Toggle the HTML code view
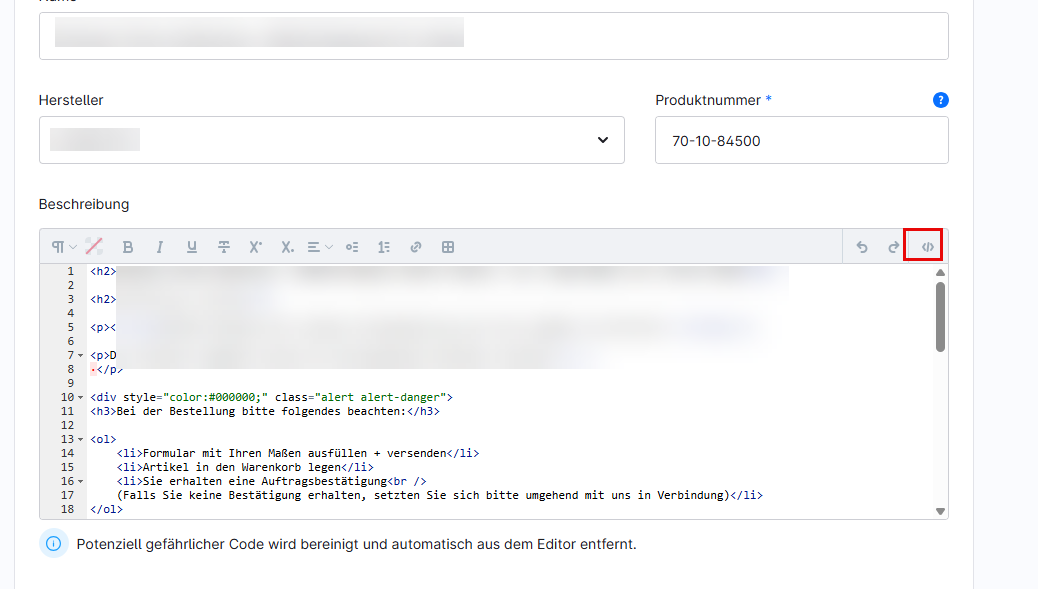Screen dimensions: 1038x589 tap(927, 247)
